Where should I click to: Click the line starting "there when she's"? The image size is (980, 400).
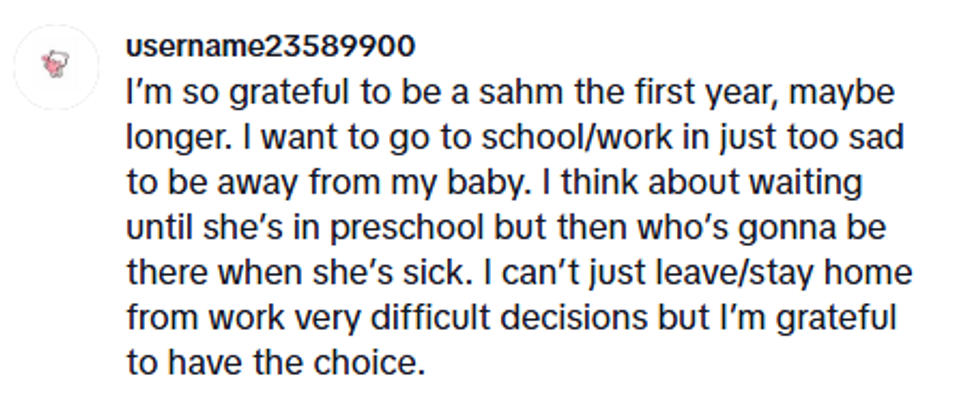pyautogui.click(x=518, y=273)
